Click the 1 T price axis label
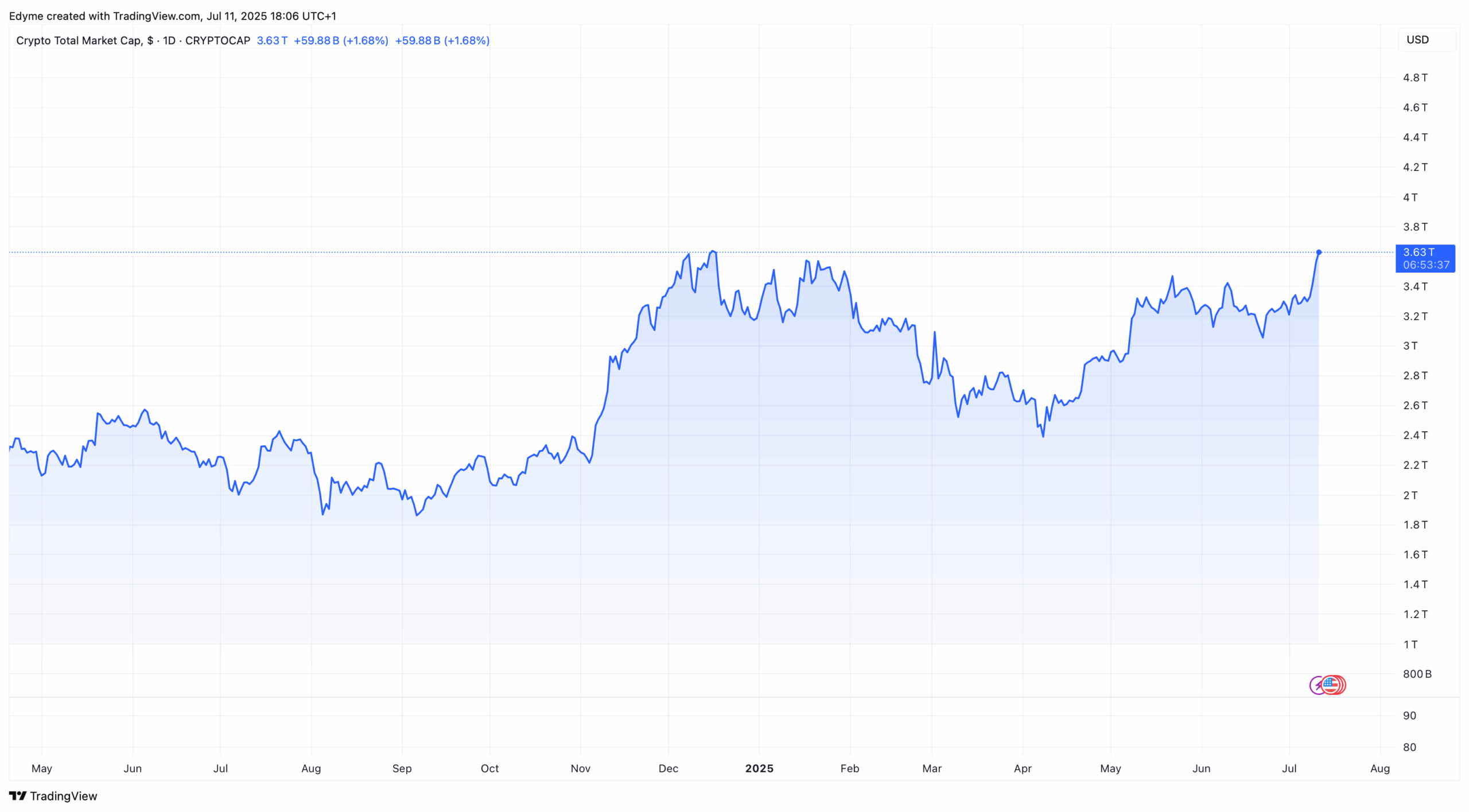Screen dimensions: 1469x812 [x=1410, y=644]
